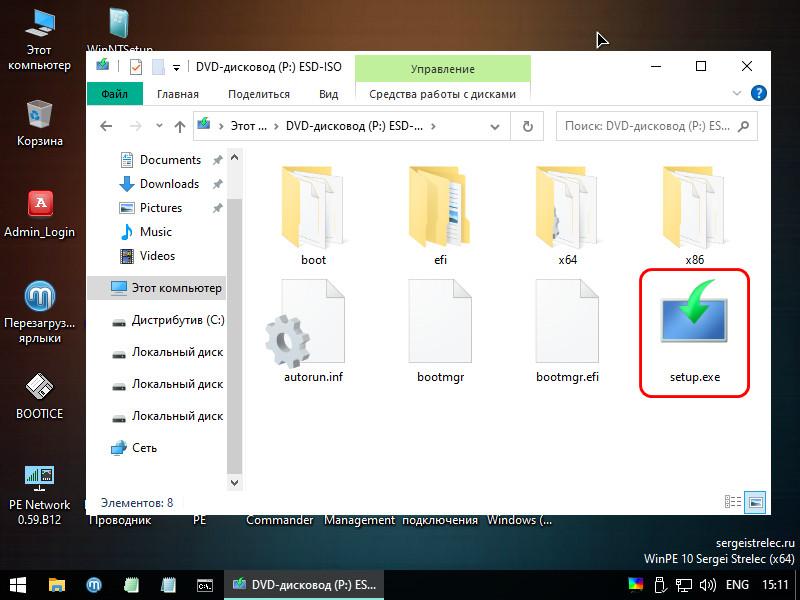Open the Поделиться ribbon tab
This screenshot has height=600, width=800.
(x=259, y=94)
